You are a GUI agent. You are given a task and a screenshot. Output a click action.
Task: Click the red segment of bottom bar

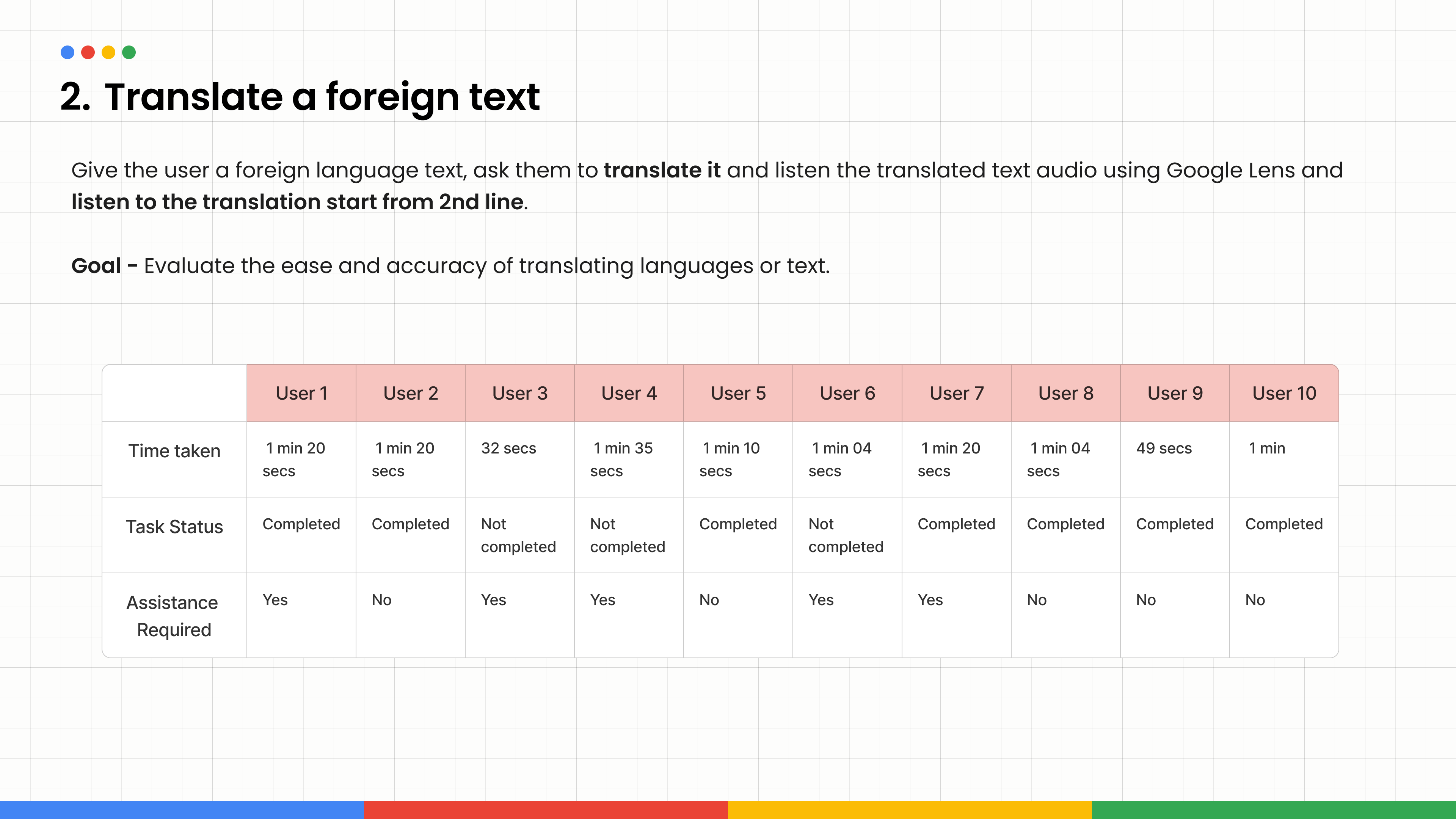click(546, 810)
